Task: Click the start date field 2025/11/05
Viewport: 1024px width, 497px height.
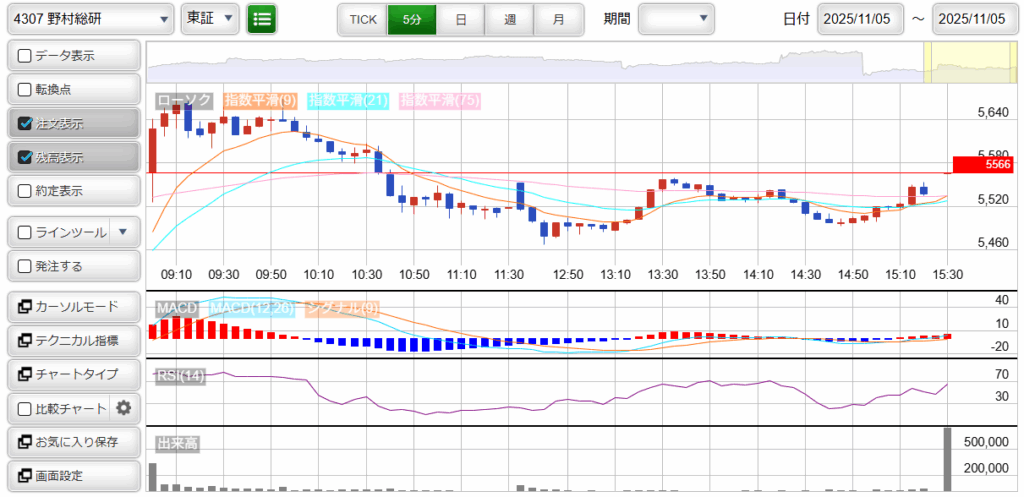Action: click(860, 19)
